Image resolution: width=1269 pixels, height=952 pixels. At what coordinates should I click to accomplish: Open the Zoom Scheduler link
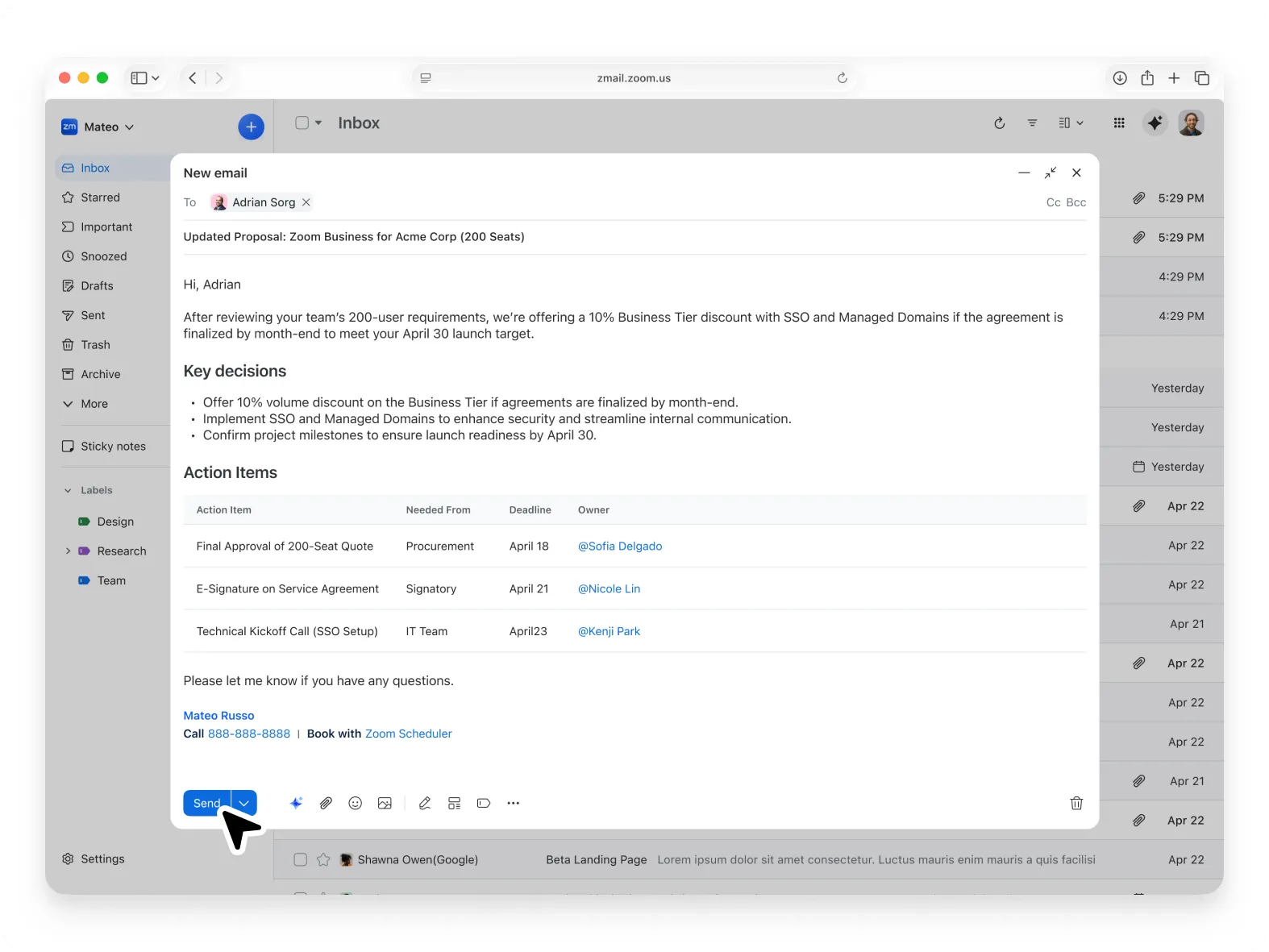pyautogui.click(x=409, y=734)
